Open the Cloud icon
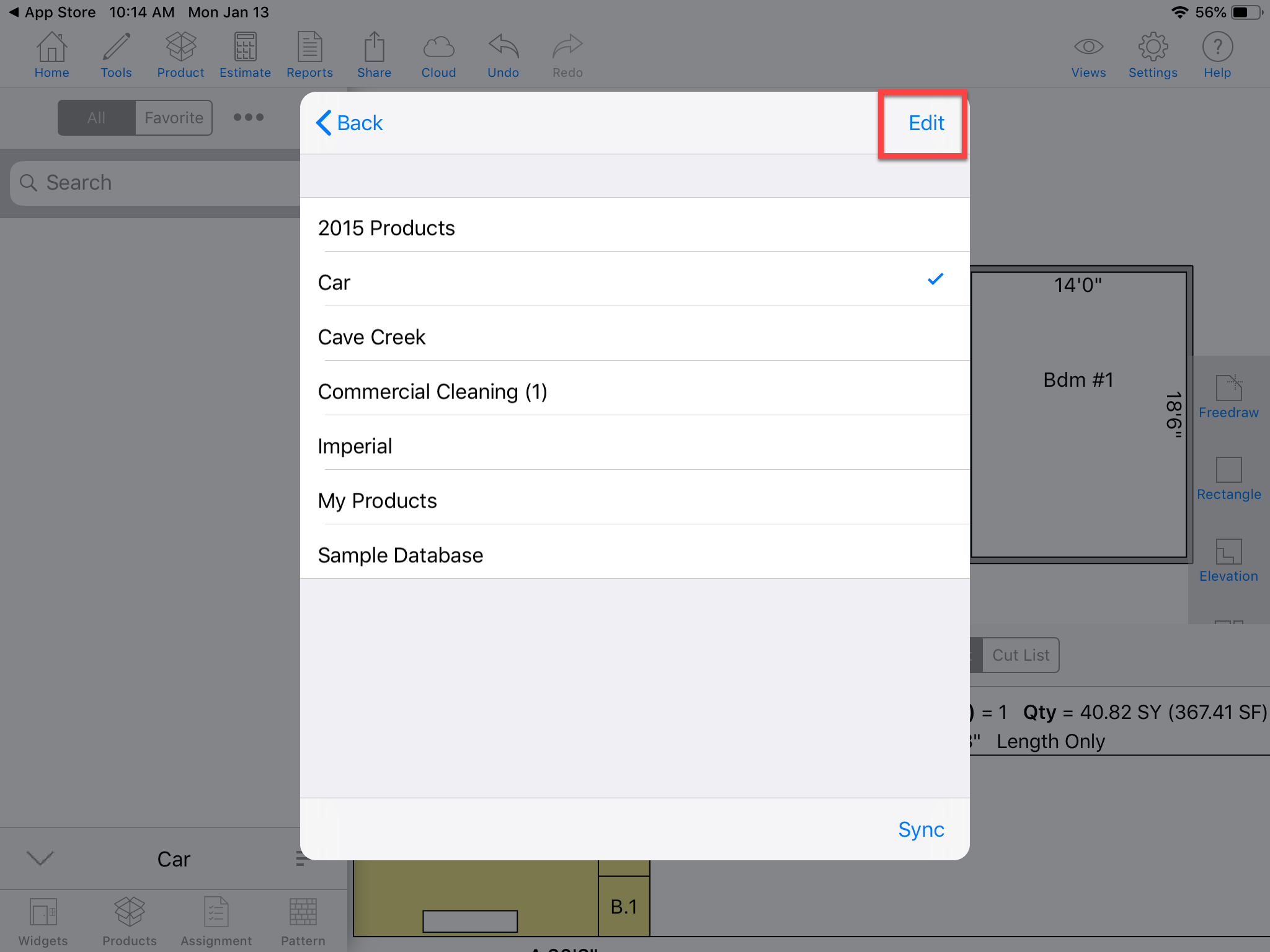This screenshot has width=1270, height=952. [x=438, y=55]
